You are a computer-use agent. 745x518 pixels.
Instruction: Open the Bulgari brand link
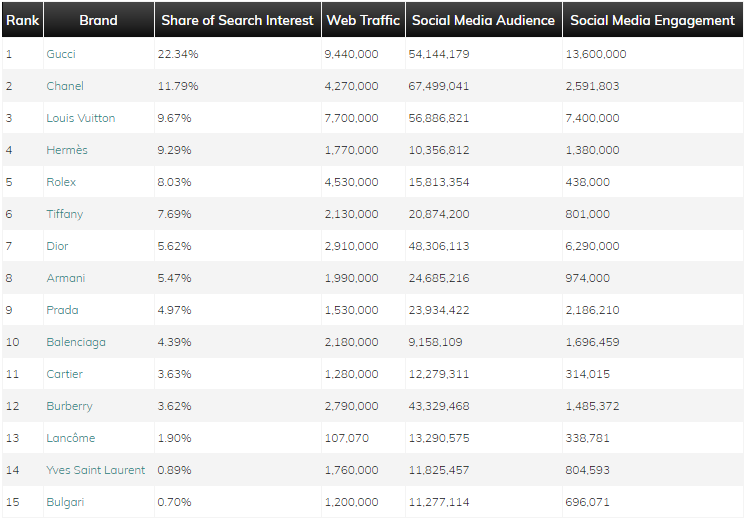65,502
